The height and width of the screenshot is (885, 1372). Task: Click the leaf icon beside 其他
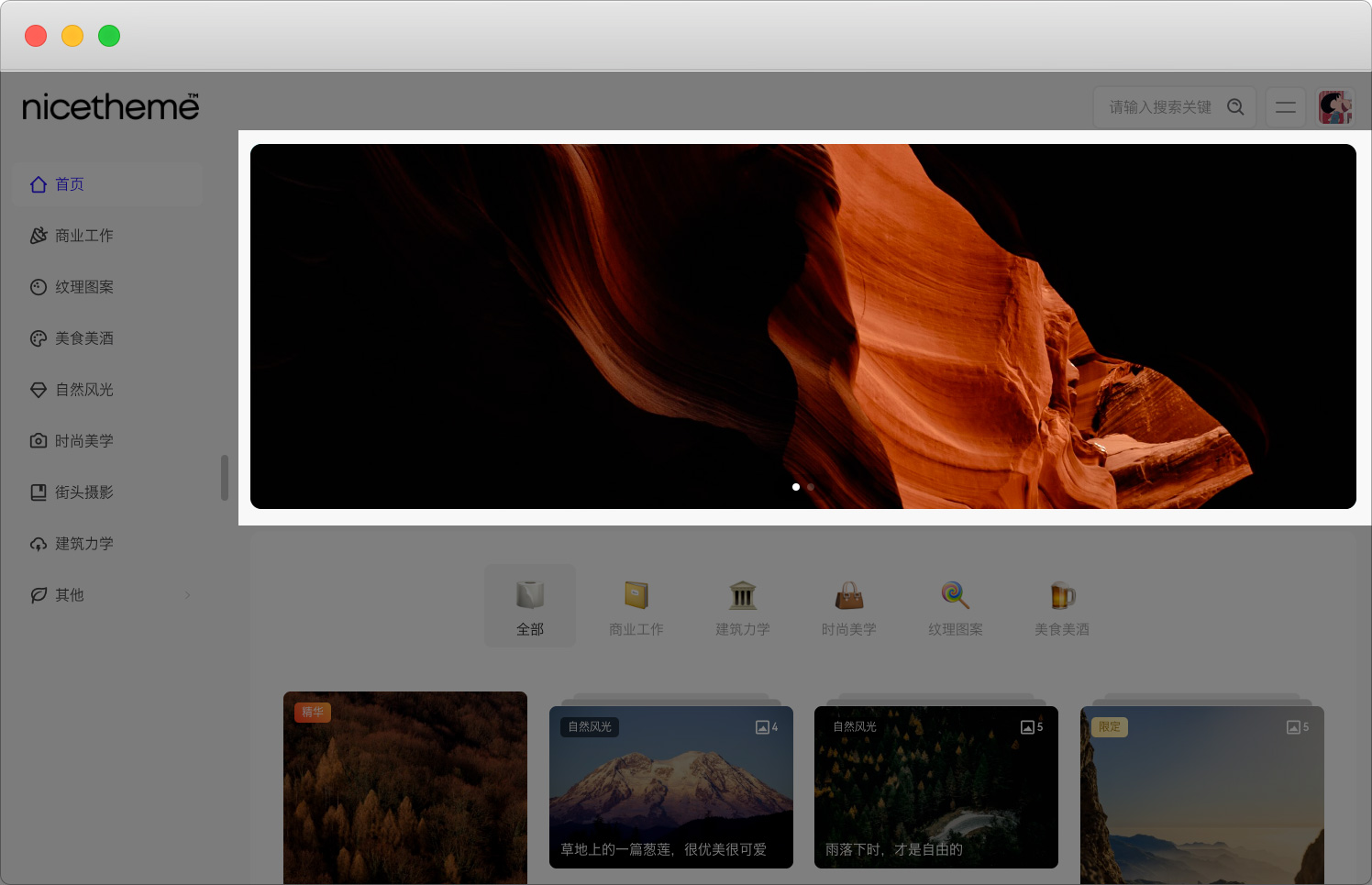coord(39,595)
